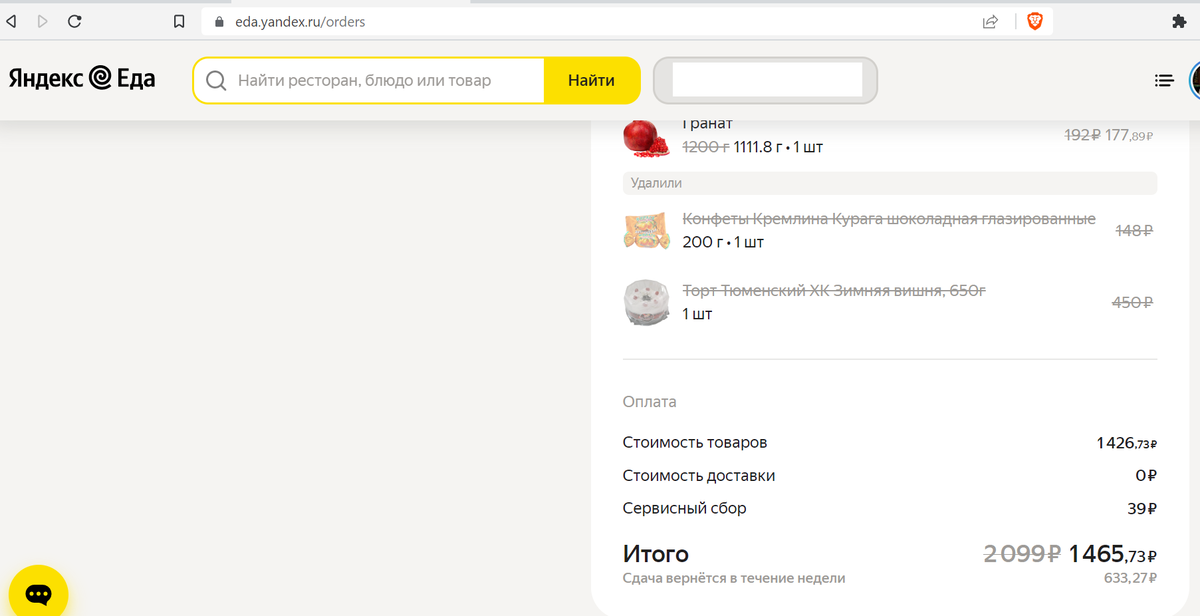Screen dimensions: 1200x616
Task: Select the Гранат item name
Action: tap(707, 123)
